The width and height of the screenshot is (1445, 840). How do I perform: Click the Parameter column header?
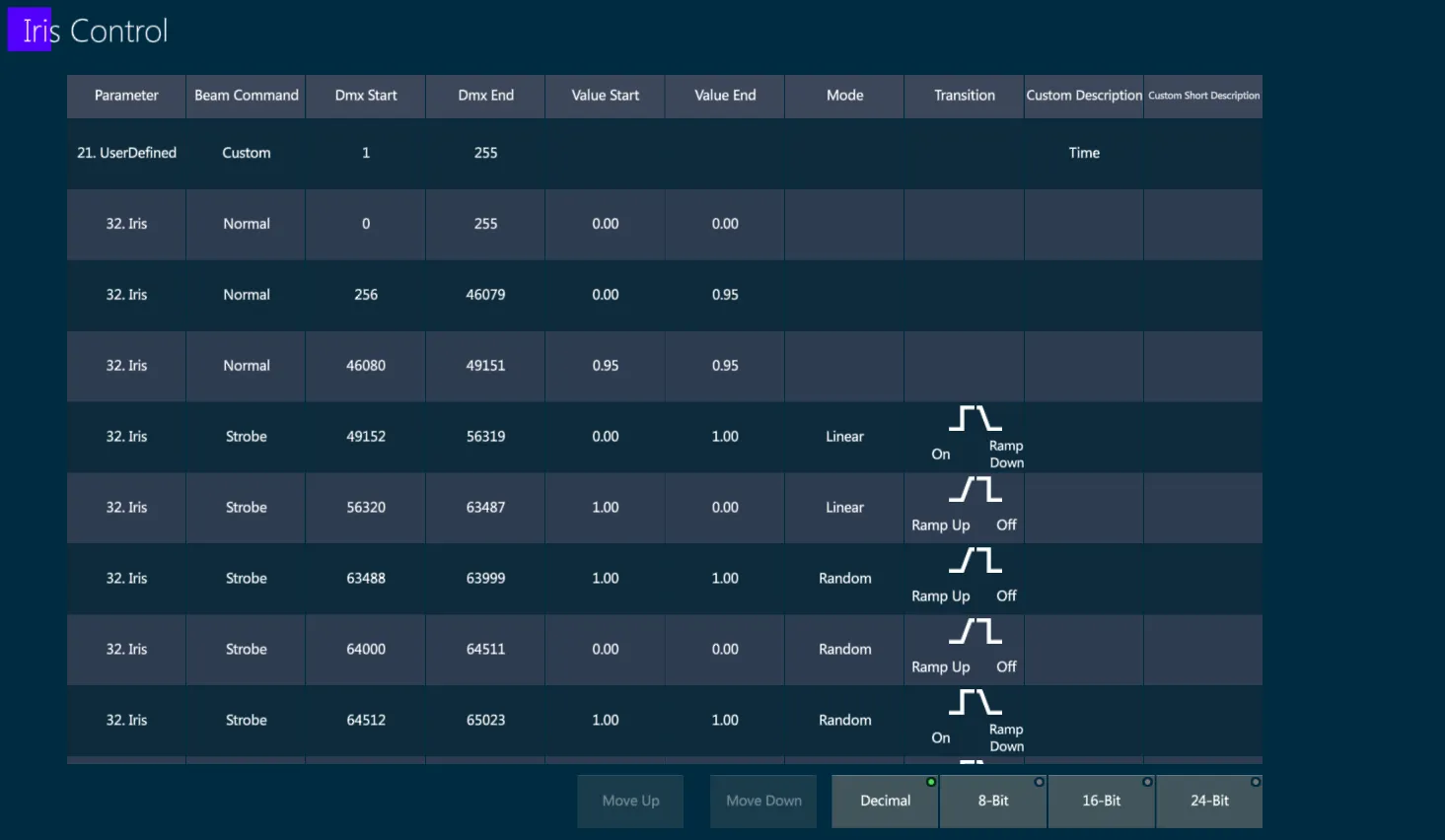(x=126, y=96)
